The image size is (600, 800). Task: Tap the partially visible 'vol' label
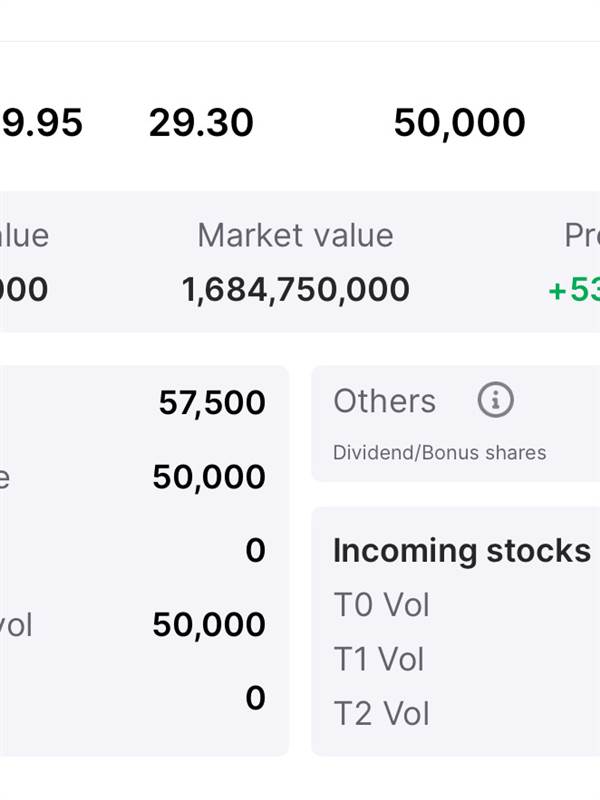coord(16,625)
